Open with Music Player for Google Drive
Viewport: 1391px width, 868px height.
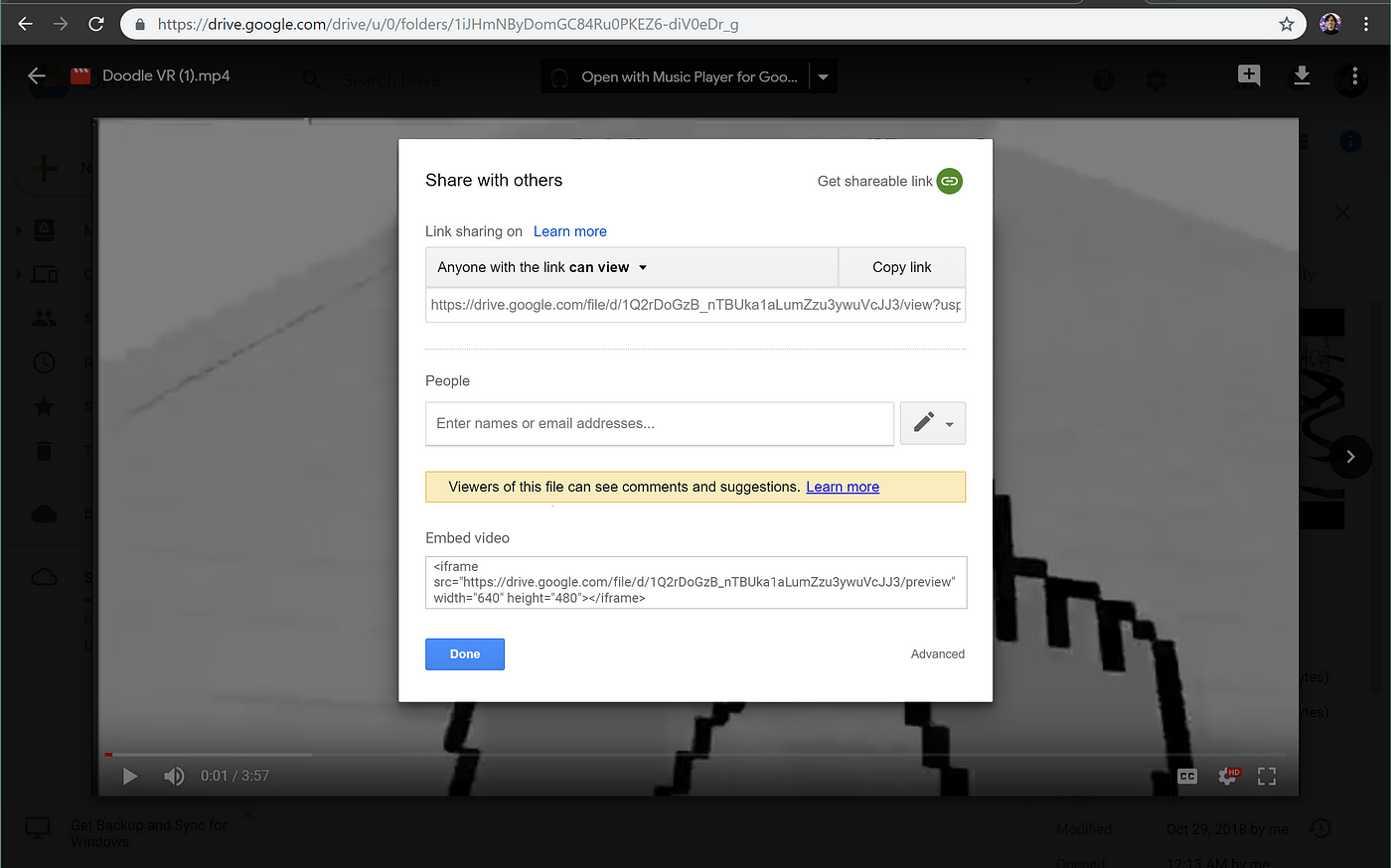[676, 76]
